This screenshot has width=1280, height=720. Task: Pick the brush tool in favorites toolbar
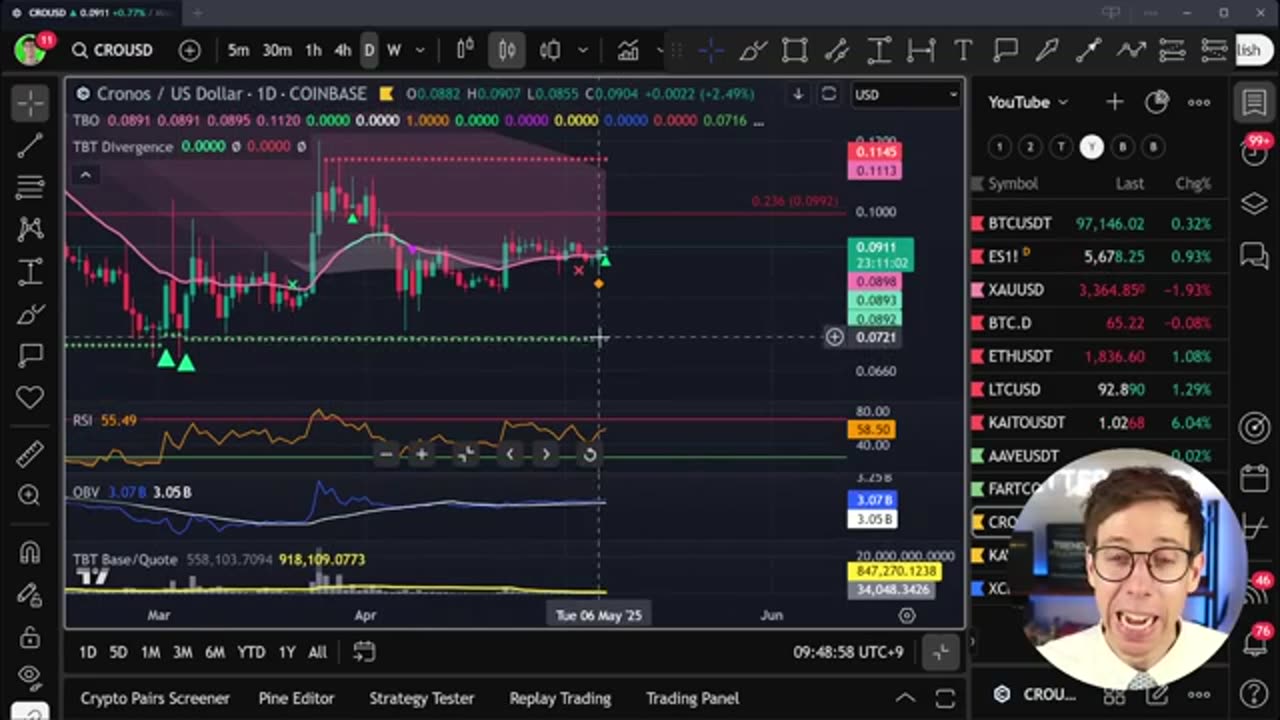coord(753,50)
